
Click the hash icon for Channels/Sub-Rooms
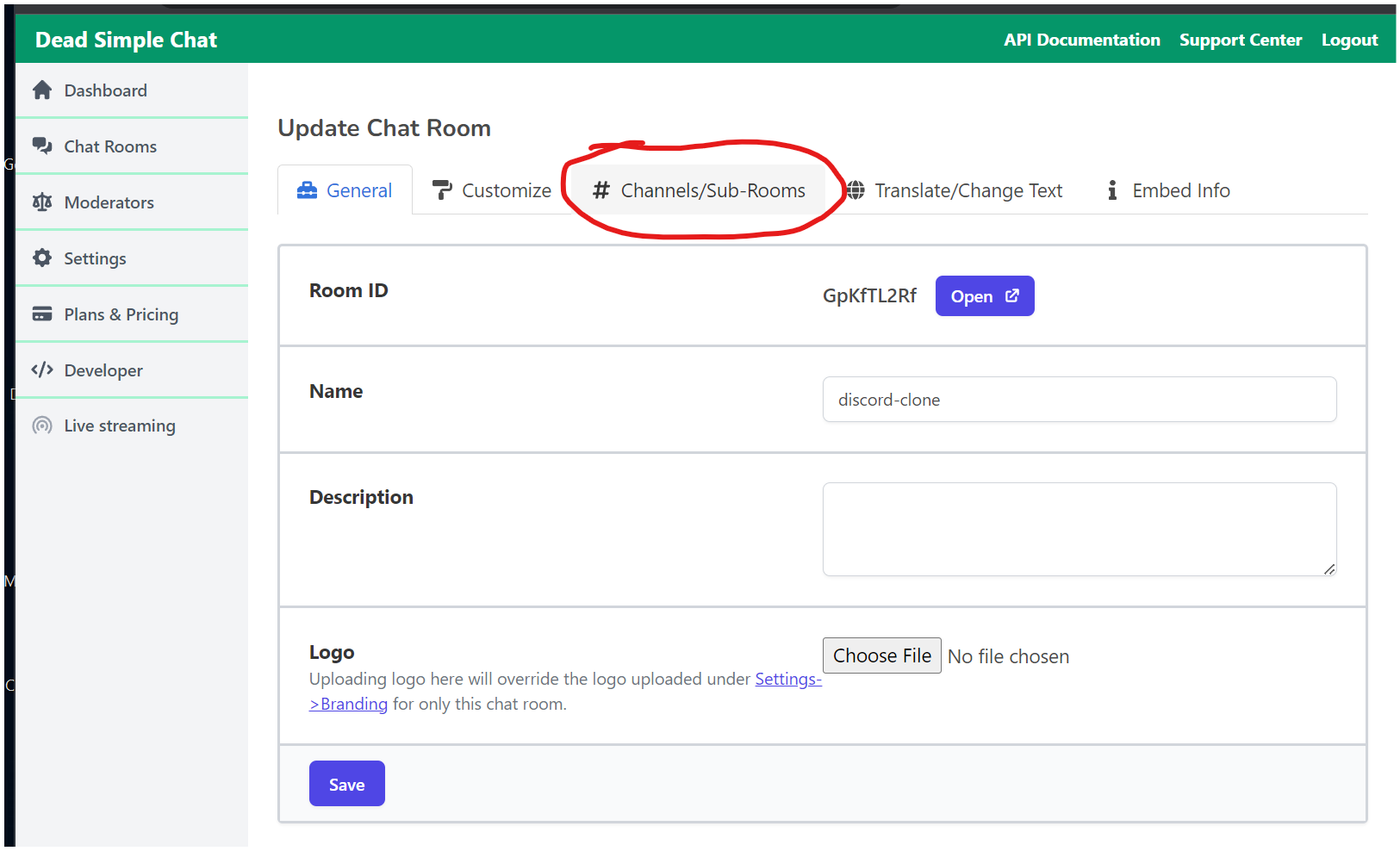tap(601, 190)
